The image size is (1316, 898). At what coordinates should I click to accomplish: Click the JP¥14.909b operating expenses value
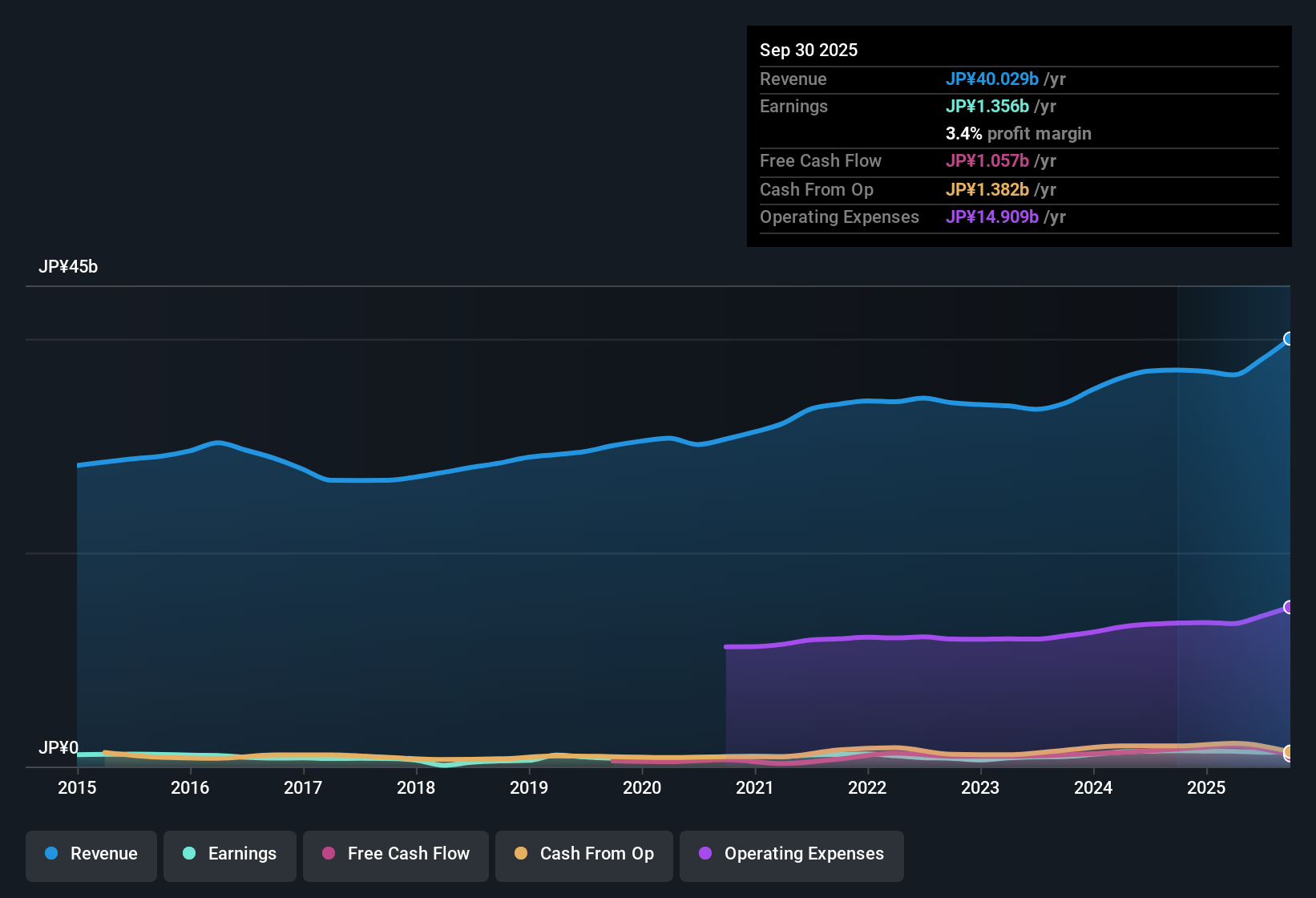click(x=995, y=216)
